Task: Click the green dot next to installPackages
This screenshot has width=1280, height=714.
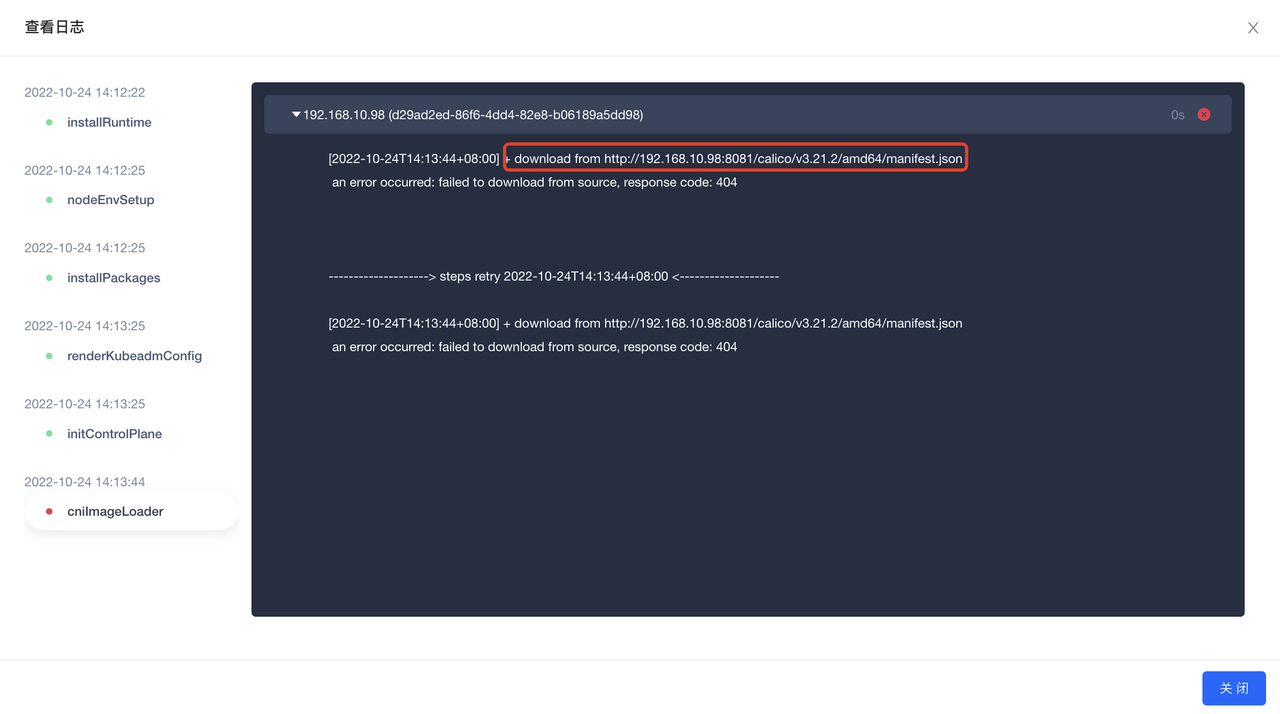Action: (x=49, y=278)
